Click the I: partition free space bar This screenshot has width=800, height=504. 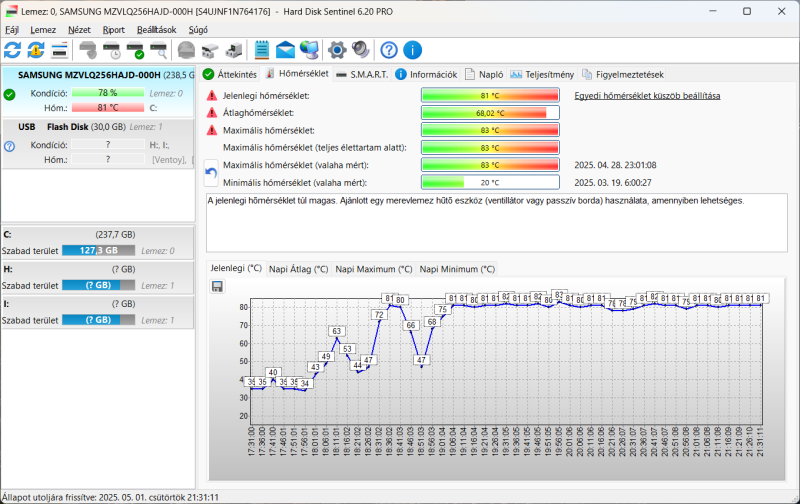pos(98,320)
